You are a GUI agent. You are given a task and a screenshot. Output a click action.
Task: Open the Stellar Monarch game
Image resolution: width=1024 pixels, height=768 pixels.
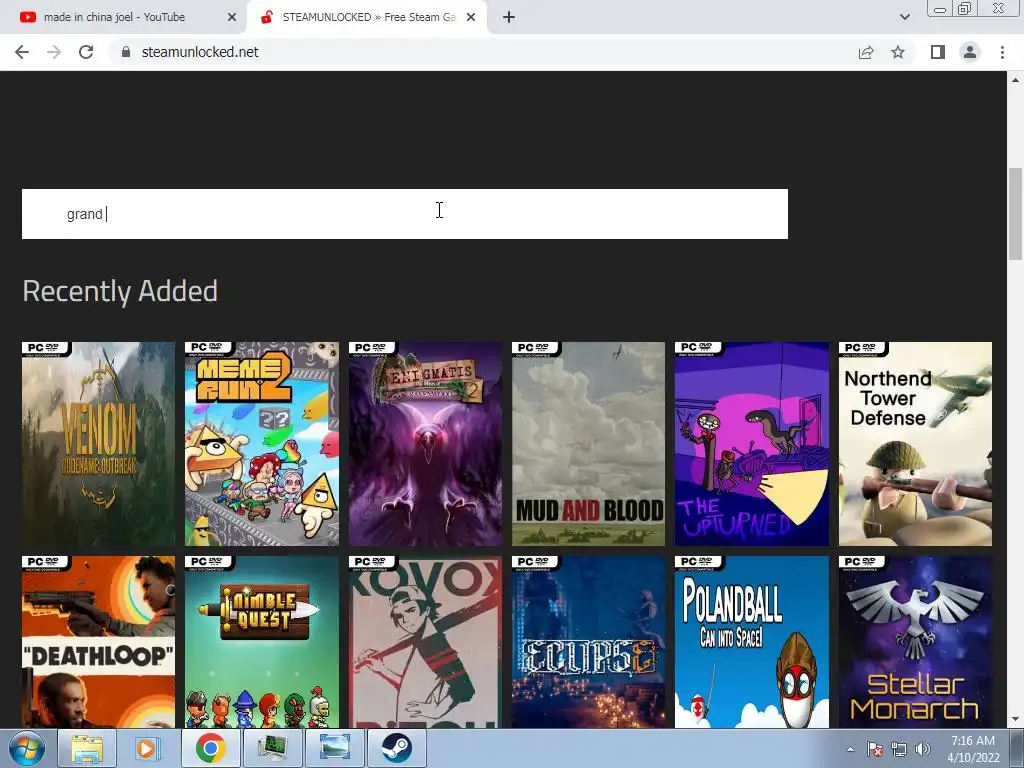point(915,642)
